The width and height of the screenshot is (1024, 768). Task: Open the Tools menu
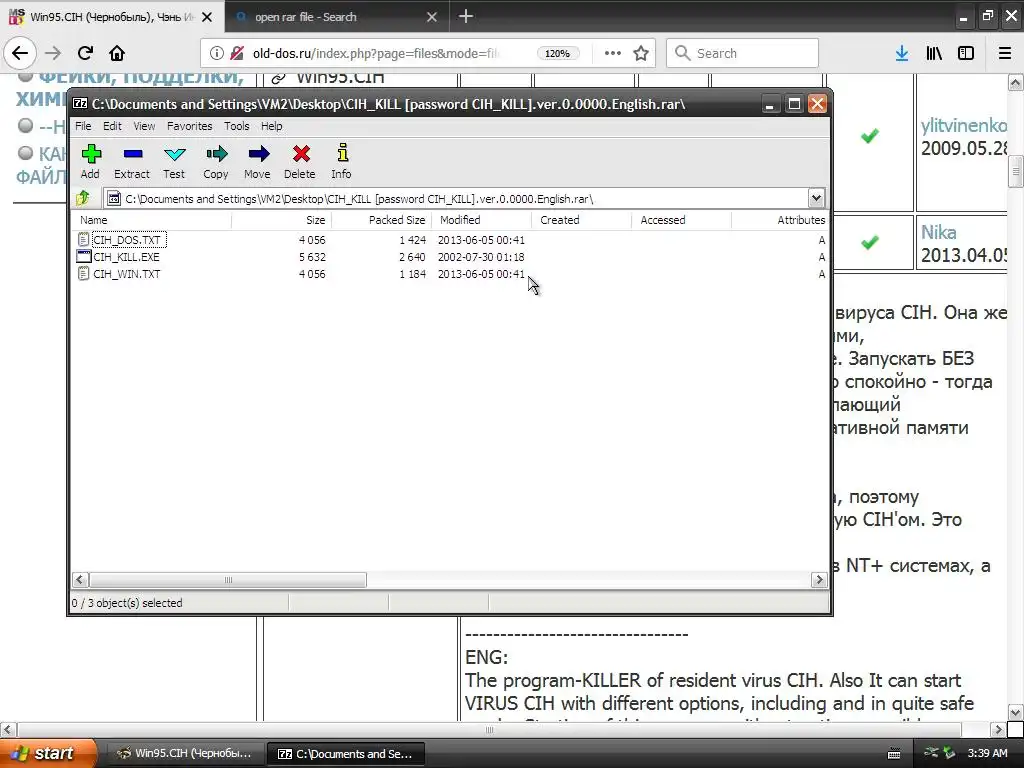[x=236, y=126]
